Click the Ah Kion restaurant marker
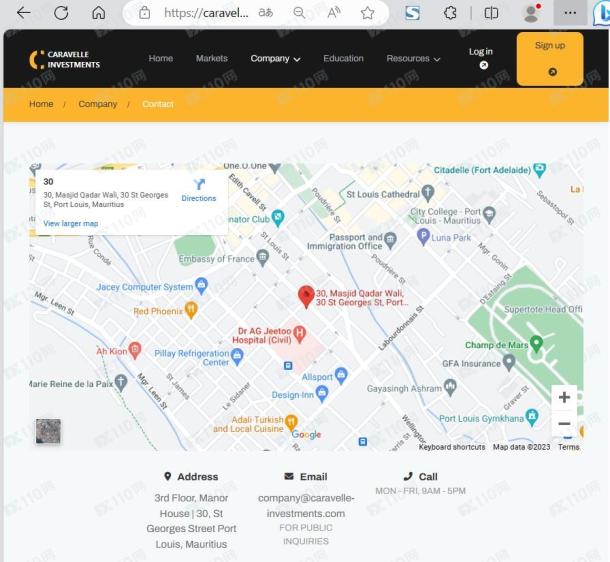 coord(135,350)
